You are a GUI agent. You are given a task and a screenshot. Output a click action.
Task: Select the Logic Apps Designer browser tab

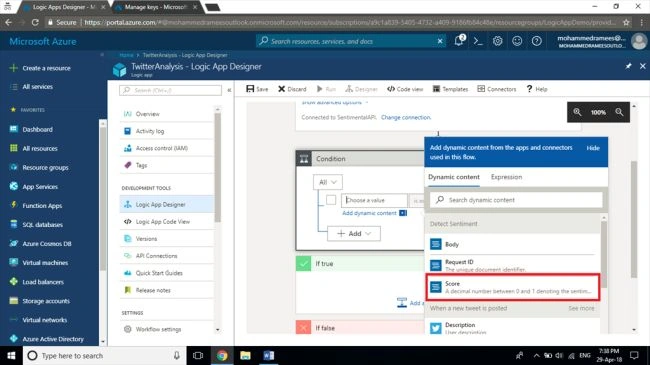click(x=63, y=7)
